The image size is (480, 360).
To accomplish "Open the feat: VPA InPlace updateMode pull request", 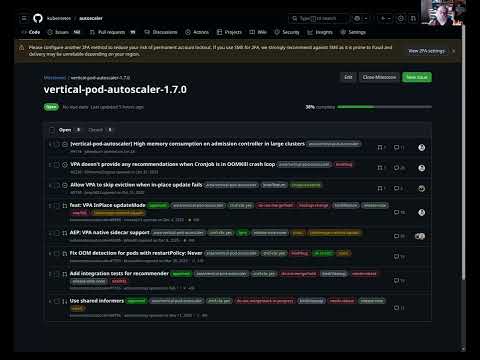I will (107, 205).
